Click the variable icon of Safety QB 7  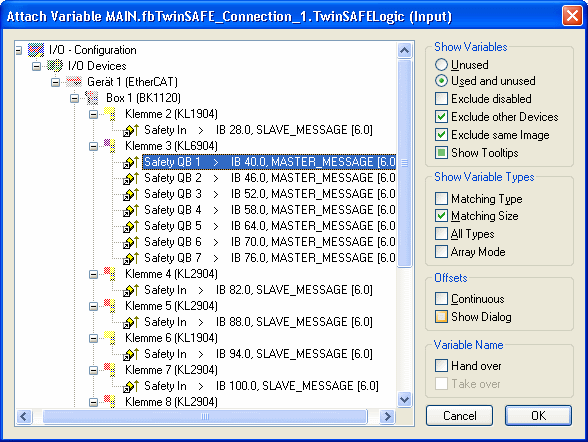pyautogui.click(x=131, y=258)
